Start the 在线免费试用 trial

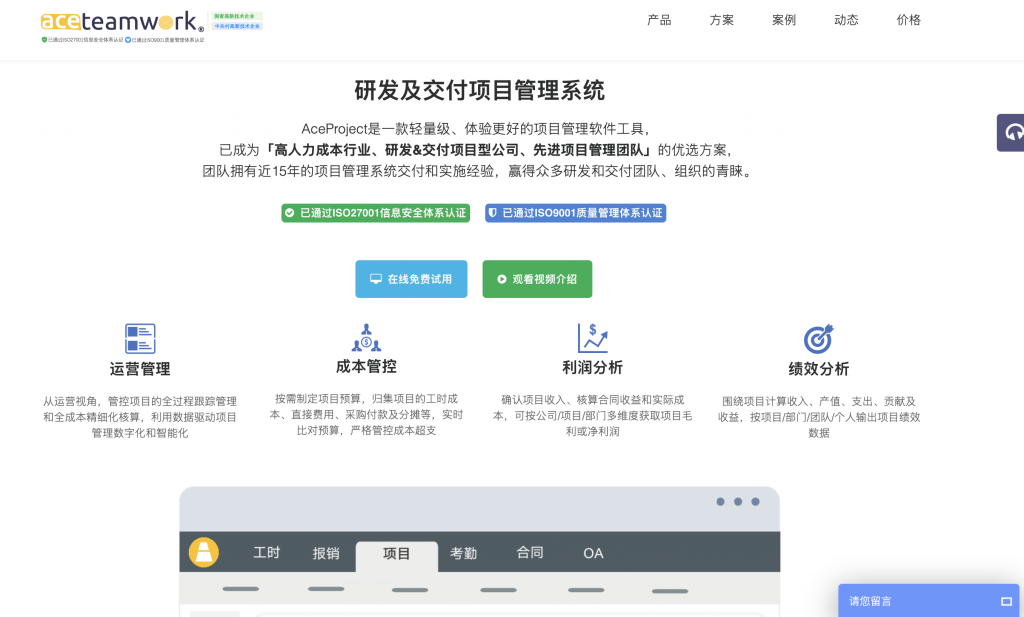click(x=411, y=279)
